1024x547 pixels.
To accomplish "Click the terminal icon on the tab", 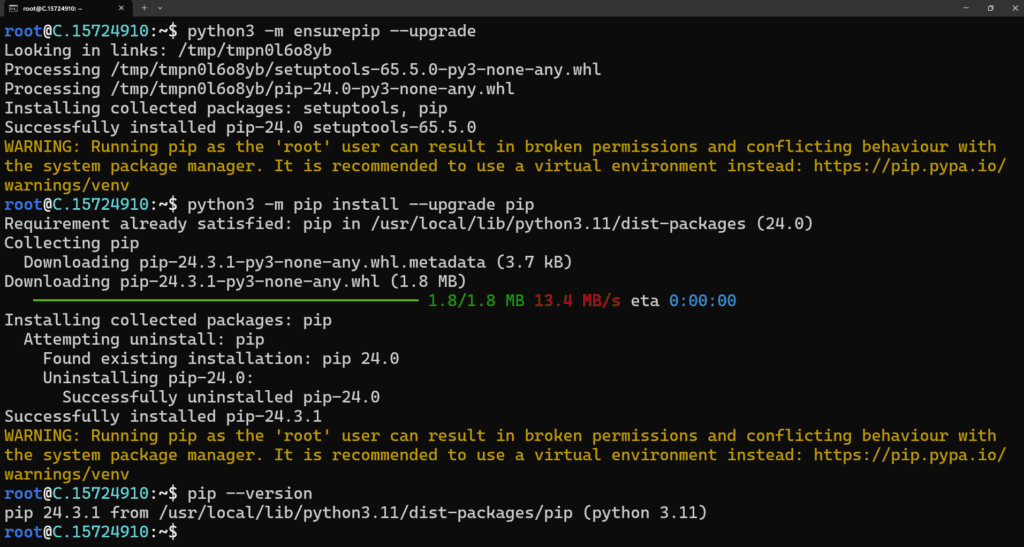I will 15,8.
